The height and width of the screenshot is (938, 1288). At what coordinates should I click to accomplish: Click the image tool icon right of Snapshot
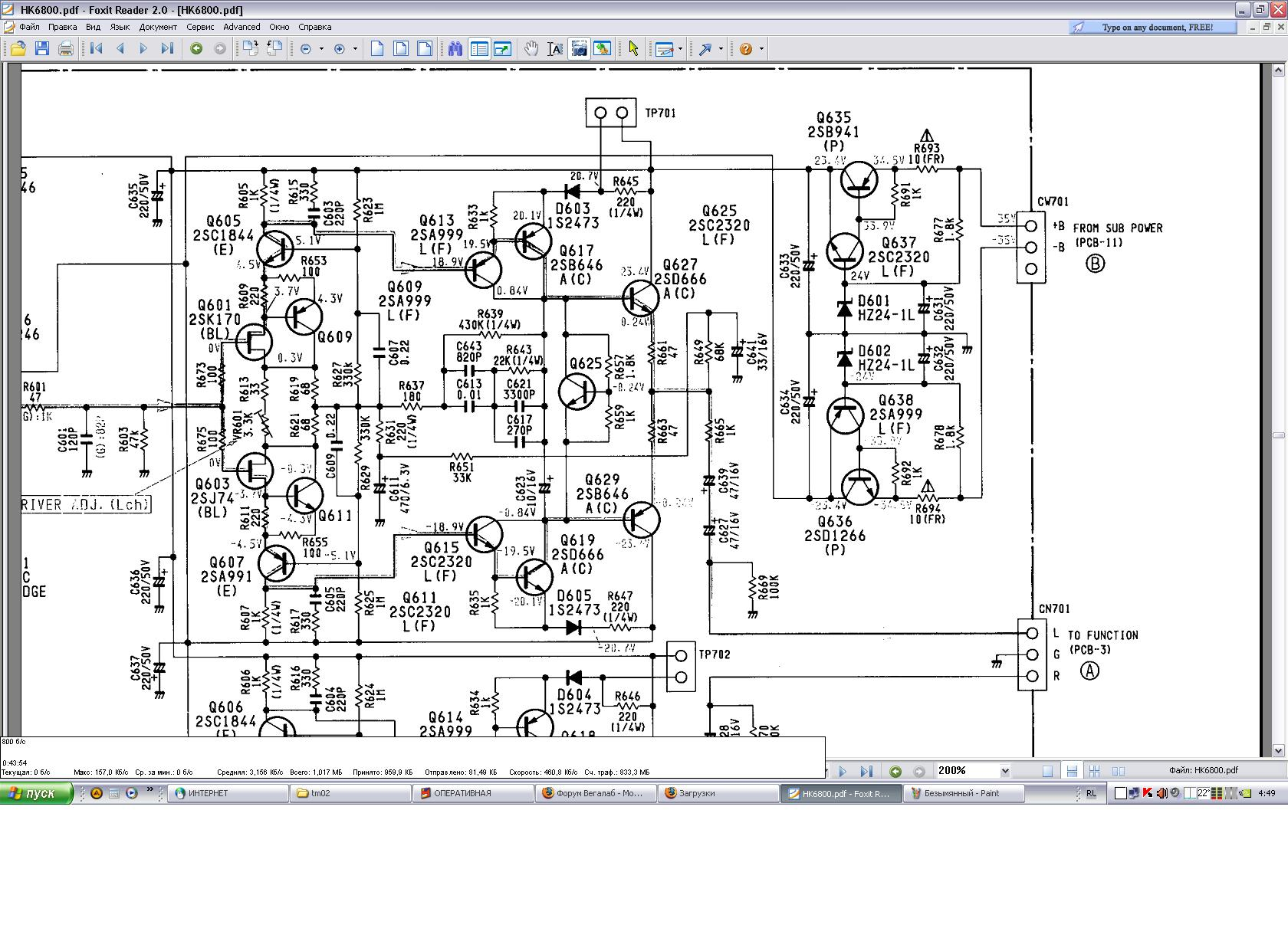(603, 49)
